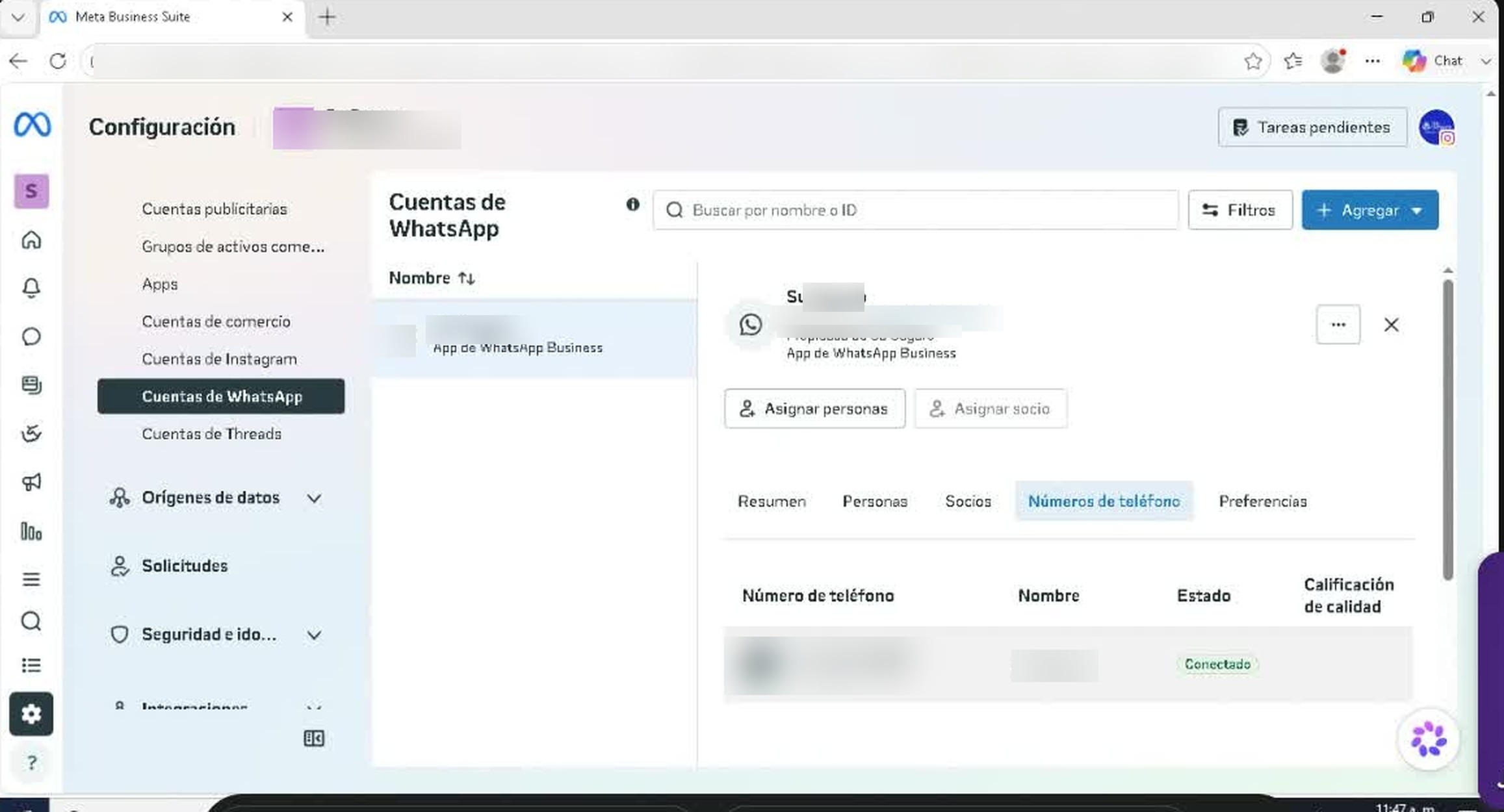Click the Asignar personas button
1504x812 pixels.
[x=814, y=409]
